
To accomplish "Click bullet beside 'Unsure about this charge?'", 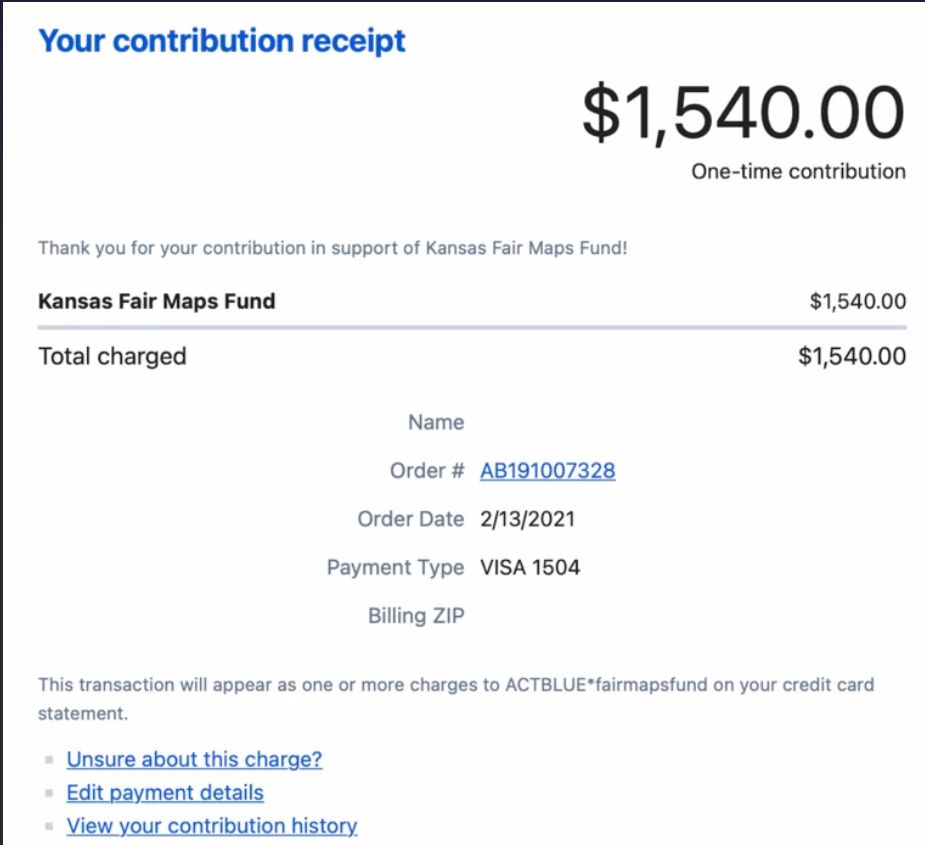I will pyautogui.click(x=49, y=760).
